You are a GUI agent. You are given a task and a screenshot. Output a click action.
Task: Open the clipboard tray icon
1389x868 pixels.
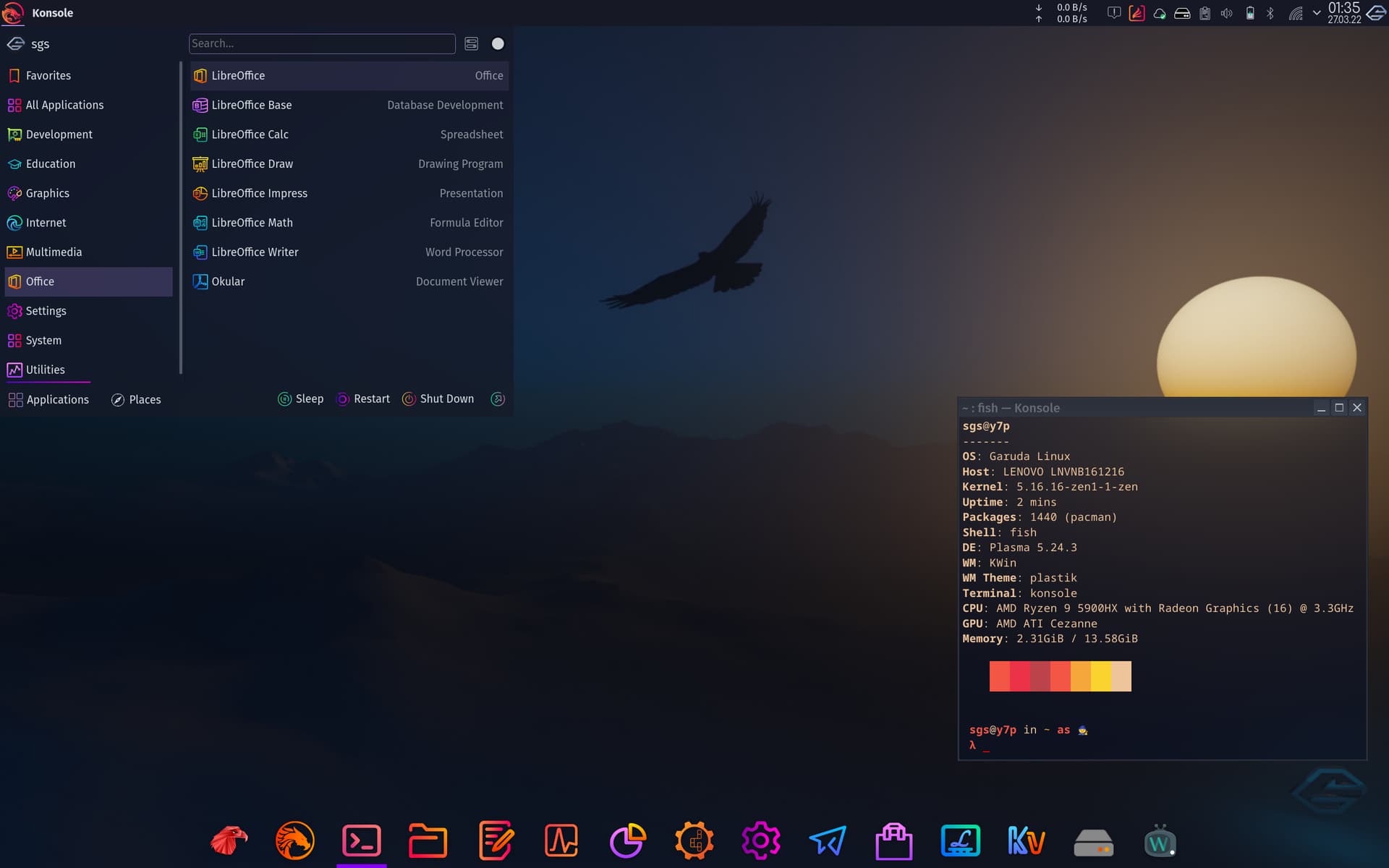(1205, 13)
